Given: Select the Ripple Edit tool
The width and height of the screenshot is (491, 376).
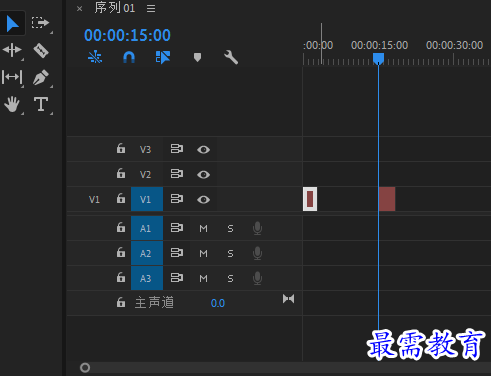Looking at the screenshot, I should point(12,50).
